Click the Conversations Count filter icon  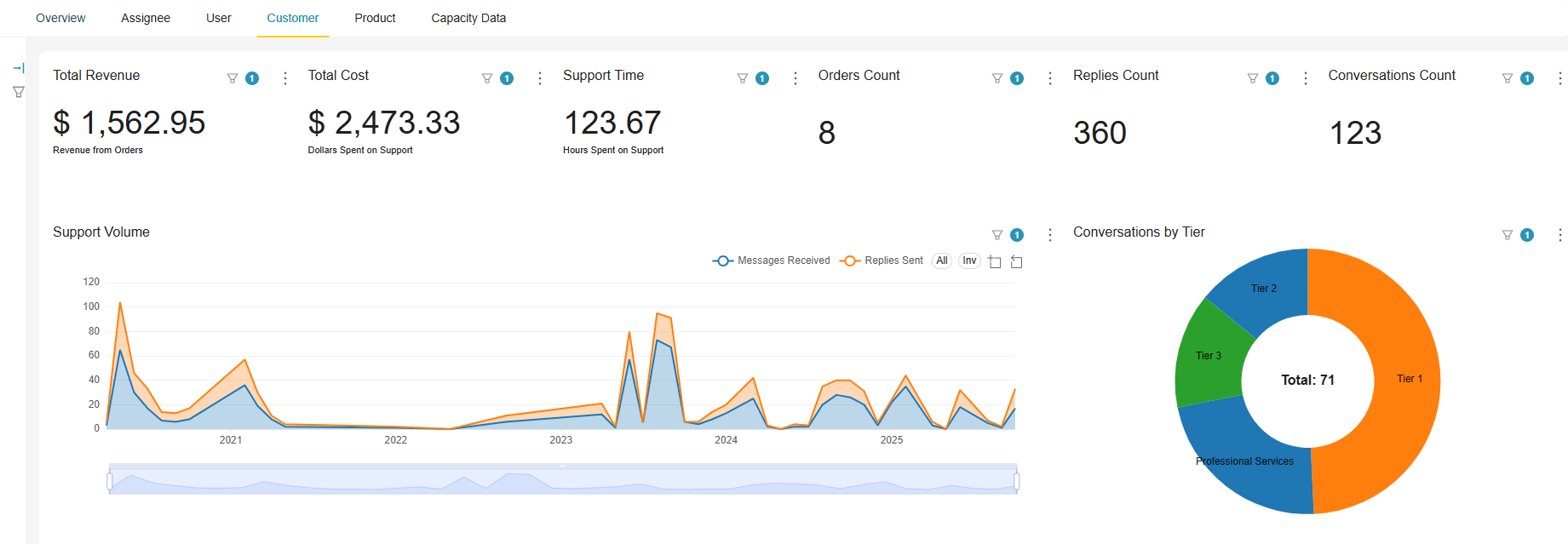coord(1508,78)
